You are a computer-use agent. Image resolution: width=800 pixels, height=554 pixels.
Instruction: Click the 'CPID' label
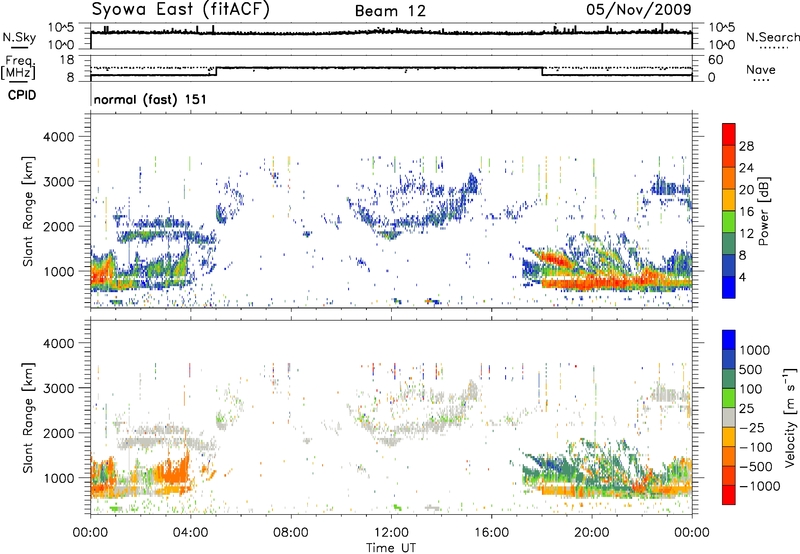pos(22,95)
